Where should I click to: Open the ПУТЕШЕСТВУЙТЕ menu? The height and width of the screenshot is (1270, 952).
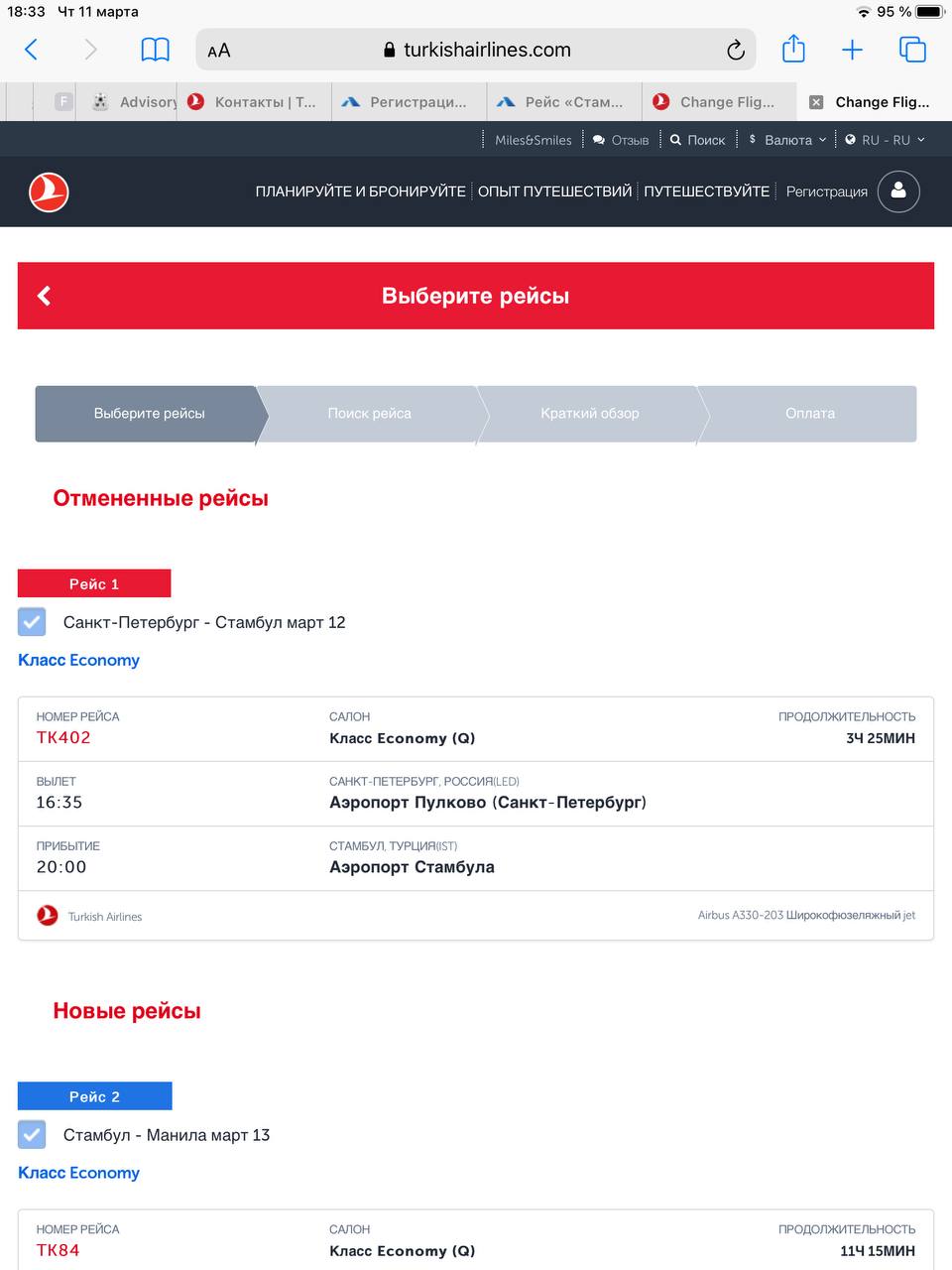coord(706,191)
